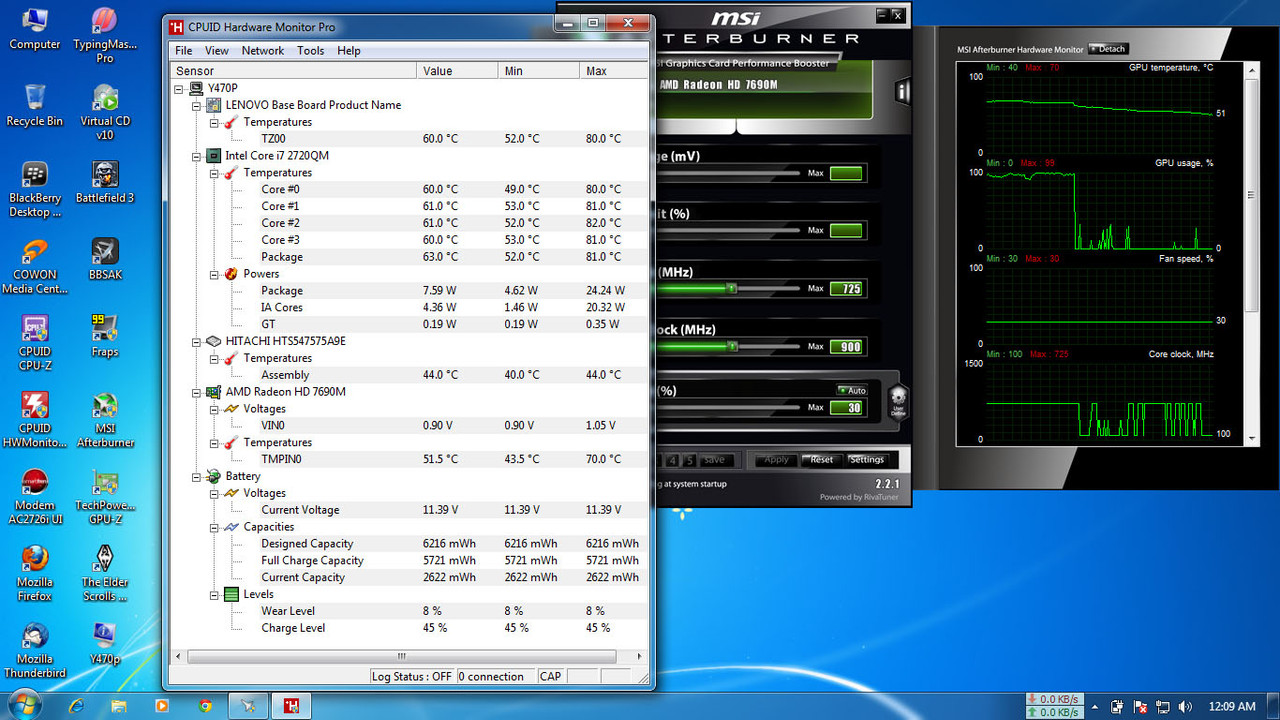Launch MSI Afterburner desktop shortcut

click(x=105, y=420)
